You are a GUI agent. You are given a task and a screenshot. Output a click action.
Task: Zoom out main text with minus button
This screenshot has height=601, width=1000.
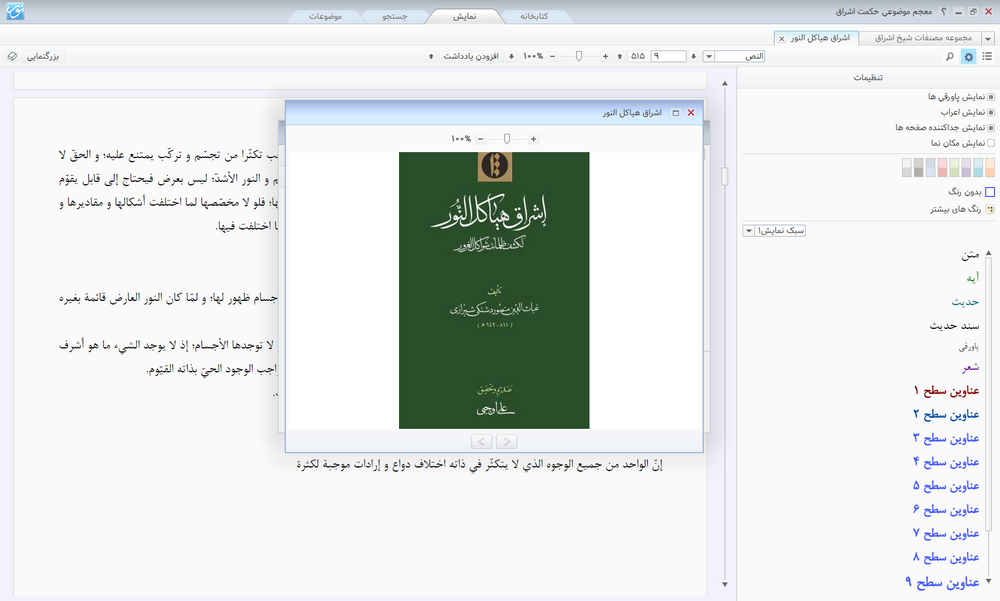pos(552,57)
